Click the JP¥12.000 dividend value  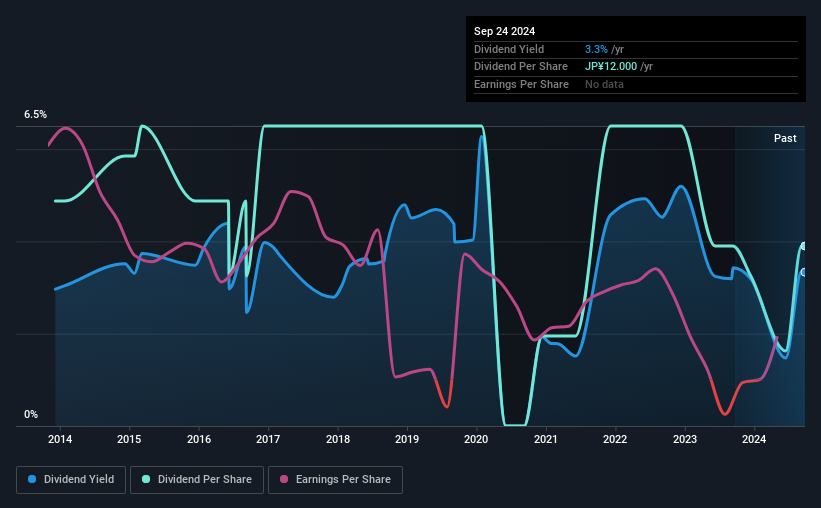coord(611,67)
